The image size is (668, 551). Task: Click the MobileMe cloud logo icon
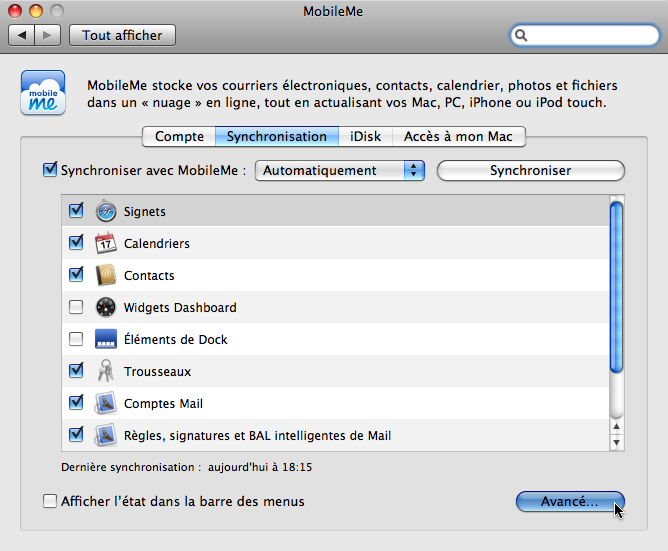click(x=43, y=93)
